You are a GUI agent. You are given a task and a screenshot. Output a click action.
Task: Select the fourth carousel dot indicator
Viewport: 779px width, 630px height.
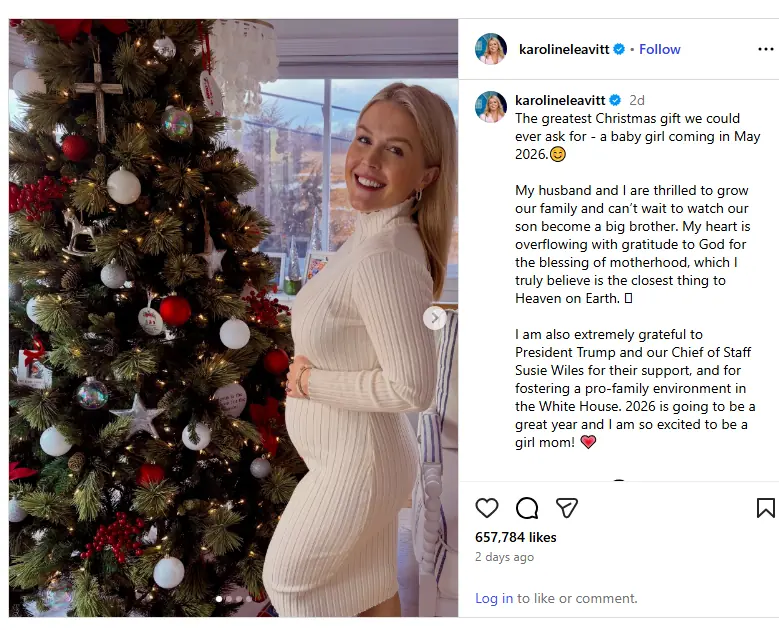pyautogui.click(x=247, y=600)
